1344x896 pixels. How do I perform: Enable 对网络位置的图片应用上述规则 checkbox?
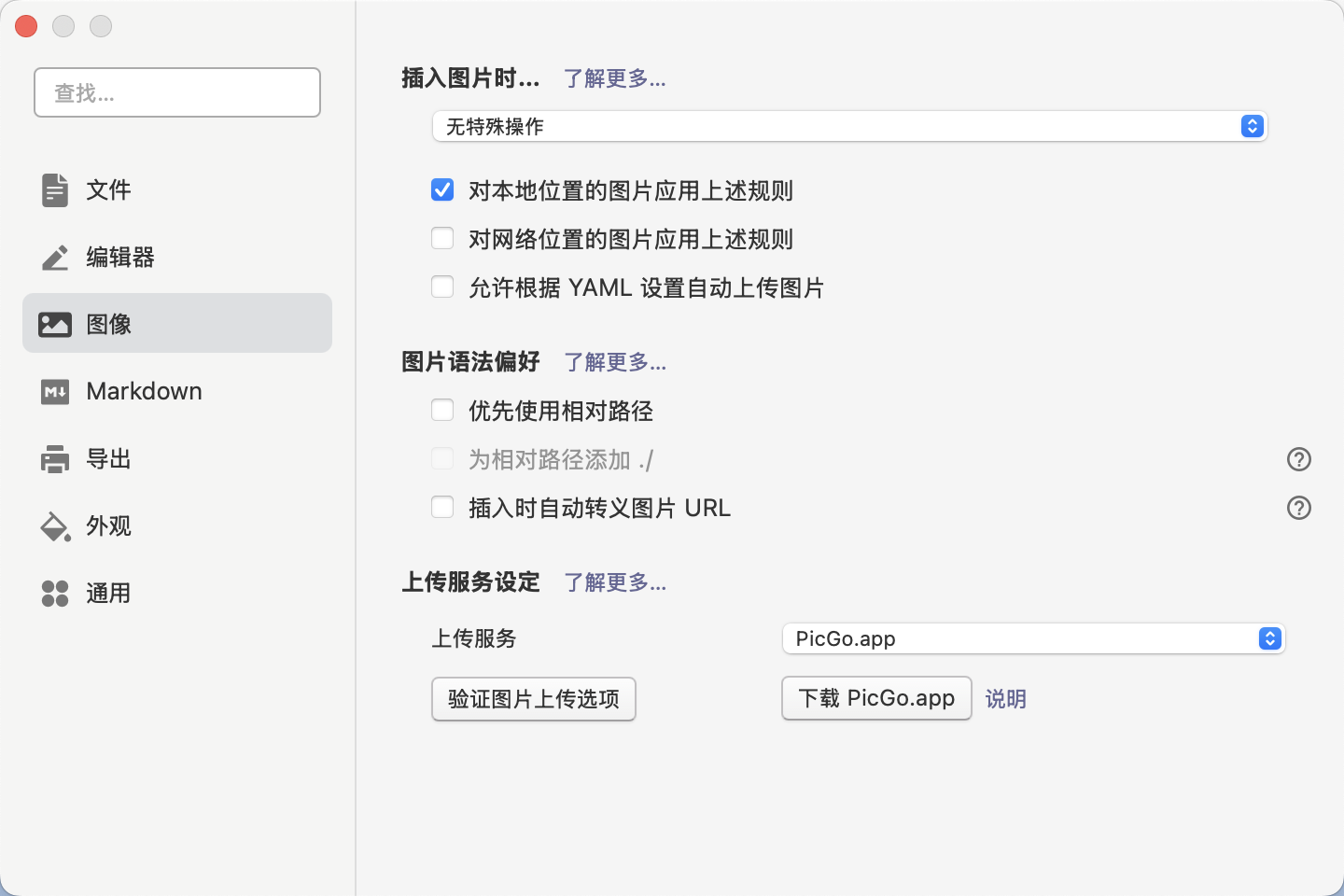click(442, 239)
